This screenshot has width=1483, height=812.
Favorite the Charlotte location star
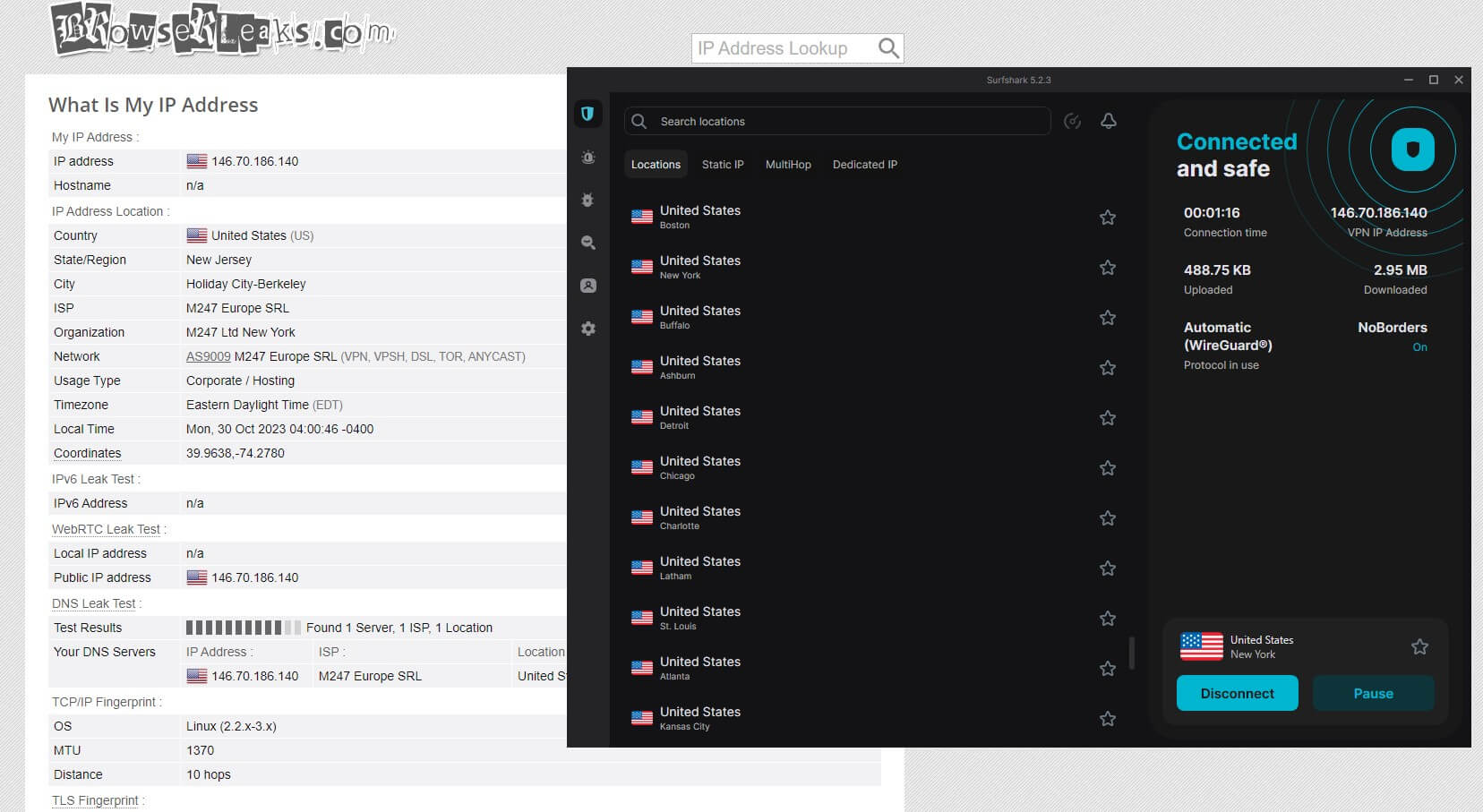(1108, 518)
